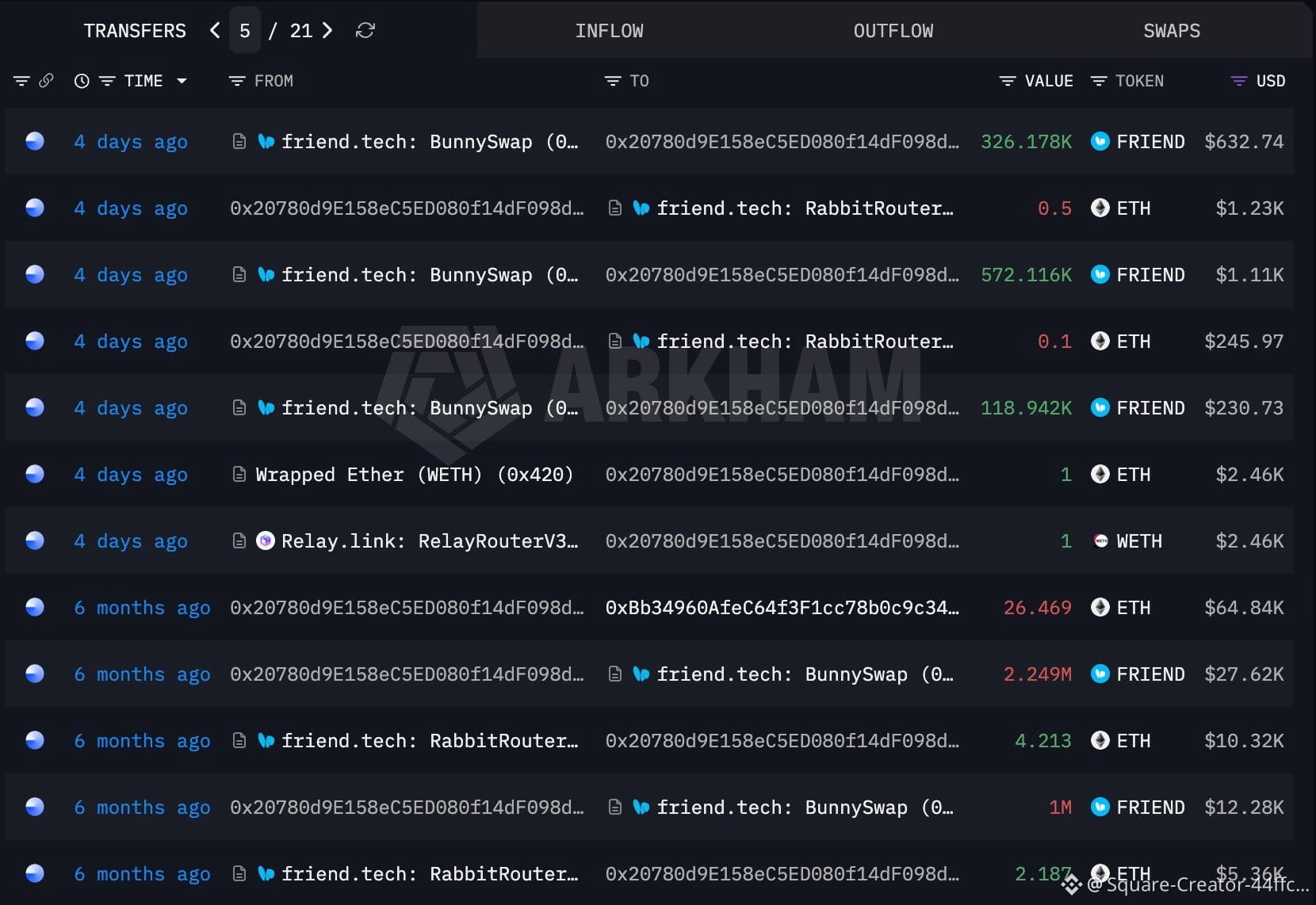Open friend.tech: RabbitRouter in the 0.5 ETH row
The image size is (1316, 905).
coord(805,208)
